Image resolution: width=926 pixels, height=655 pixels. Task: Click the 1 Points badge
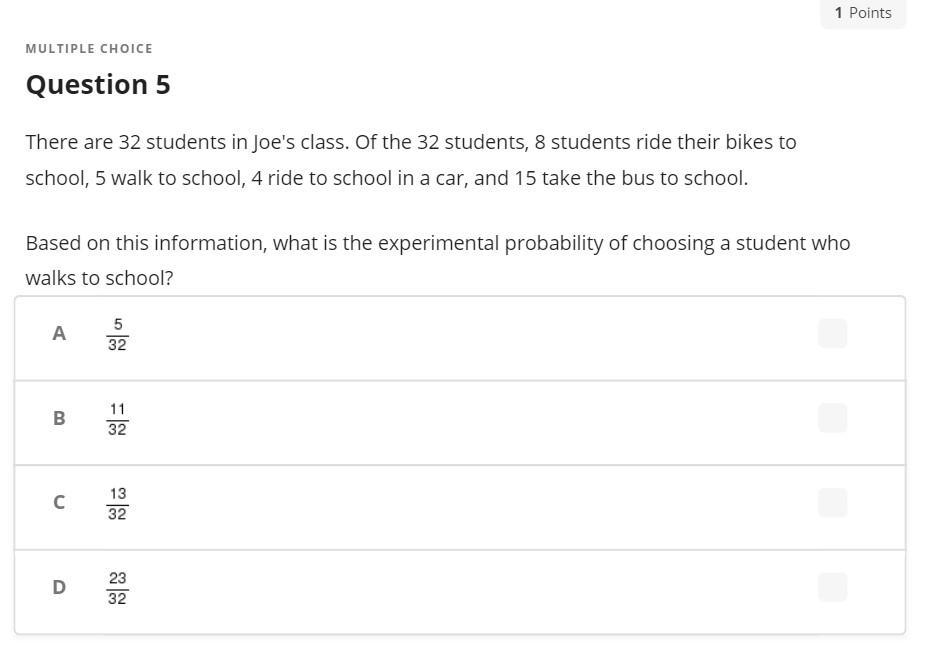click(x=863, y=13)
